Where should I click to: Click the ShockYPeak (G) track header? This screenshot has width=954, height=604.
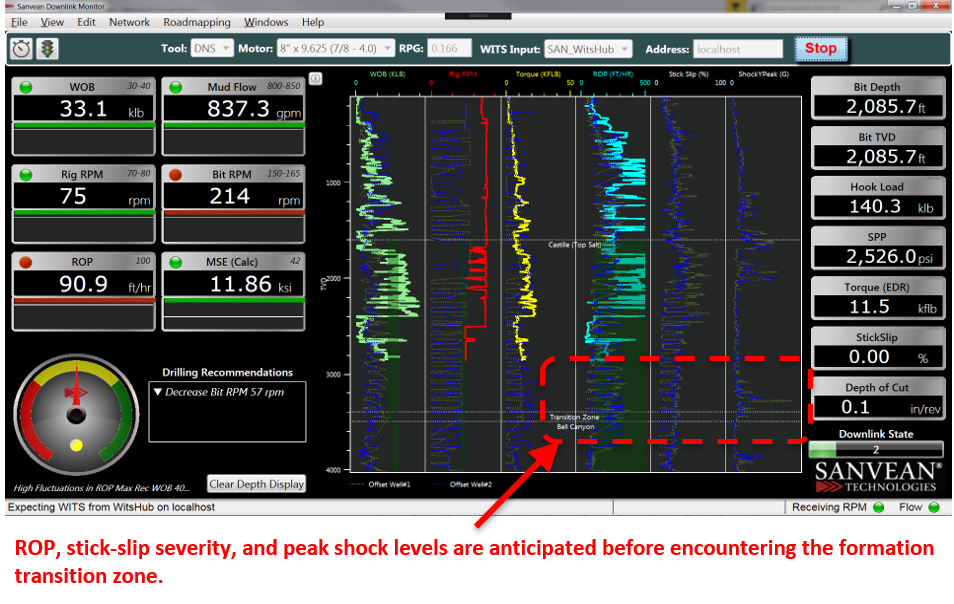pyautogui.click(x=764, y=74)
